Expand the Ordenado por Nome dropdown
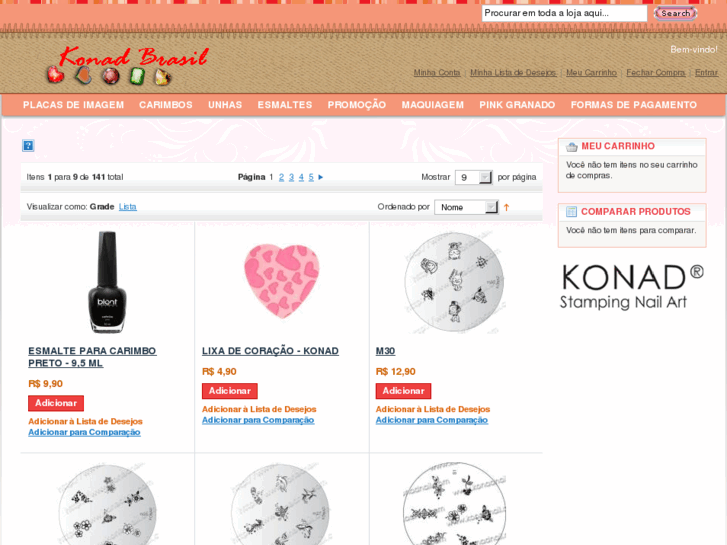The height and width of the screenshot is (545, 727). pos(466,207)
